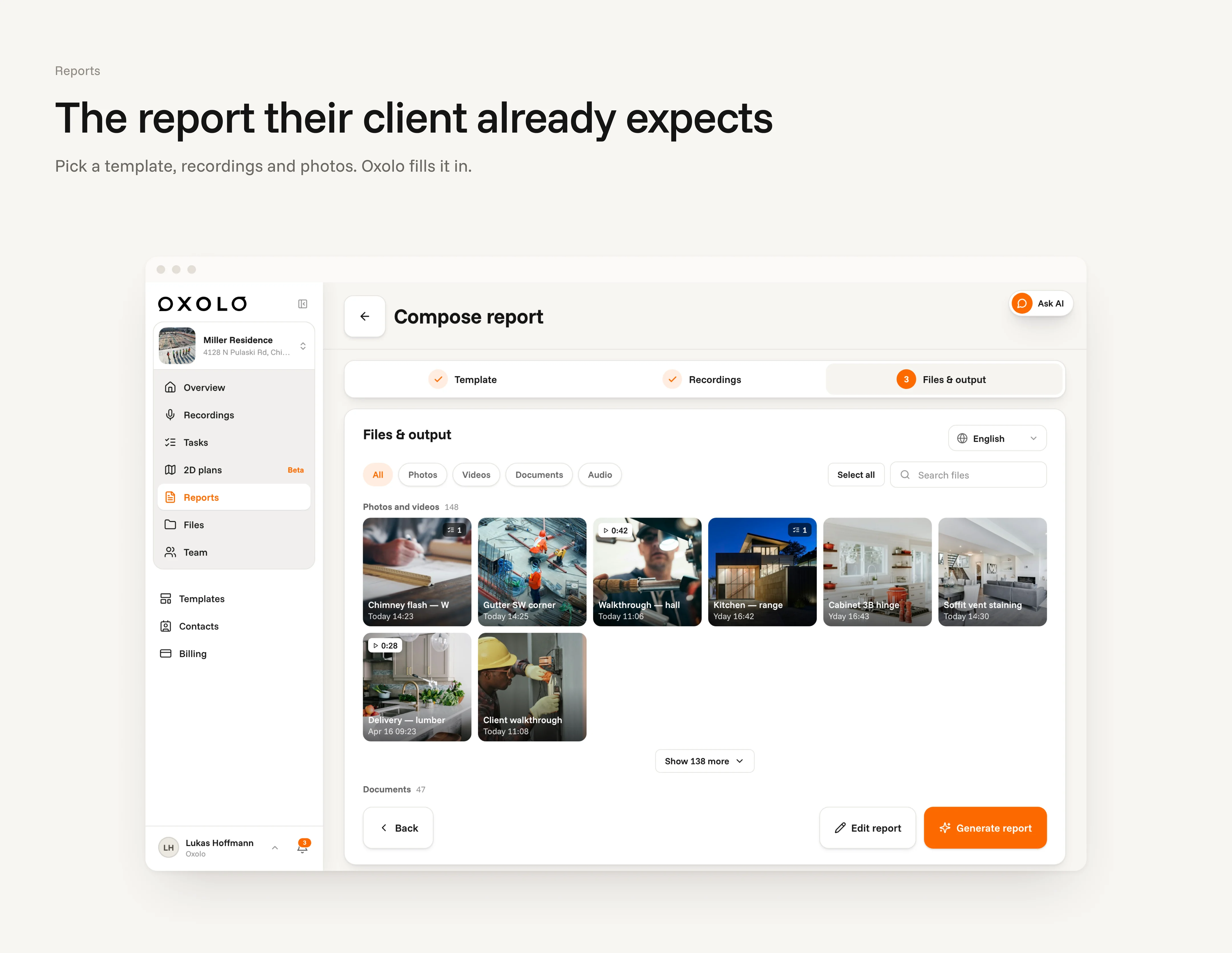This screenshot has width=1232, height=953.
Task: Open Contacts in the sidebar
Action: tap(234, 626)
